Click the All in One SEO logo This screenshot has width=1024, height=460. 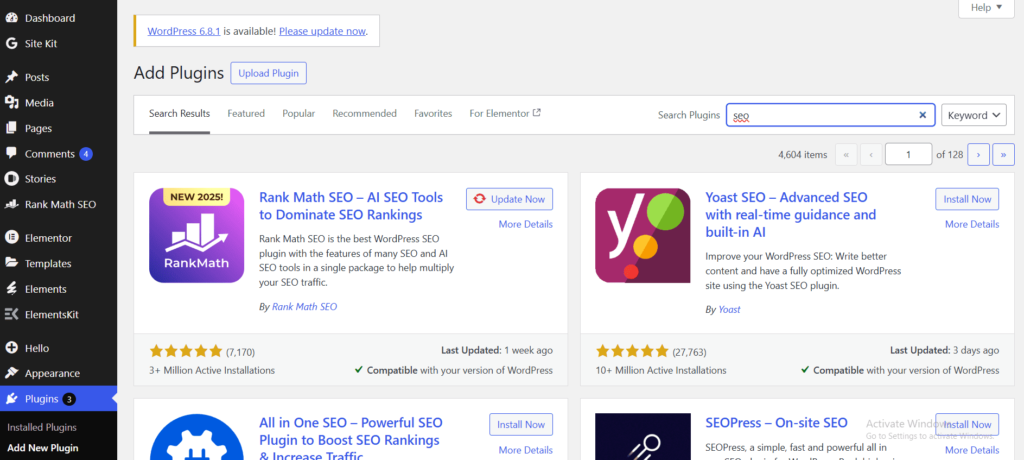(x=197, y=436)
